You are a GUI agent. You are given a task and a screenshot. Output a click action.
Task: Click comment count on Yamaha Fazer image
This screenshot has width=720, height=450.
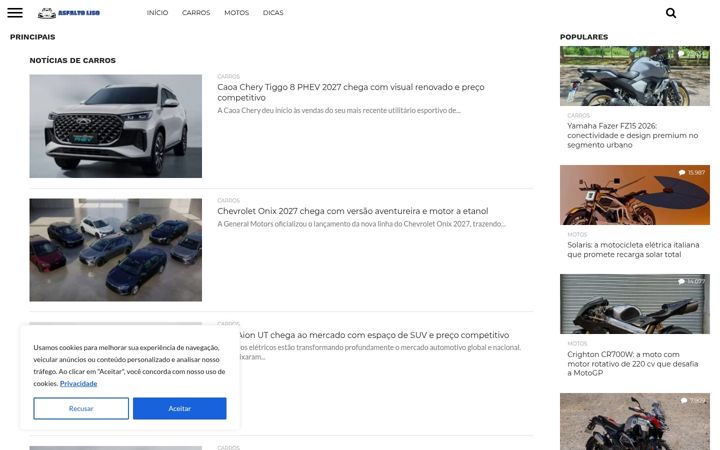click(x=692, y=54)
